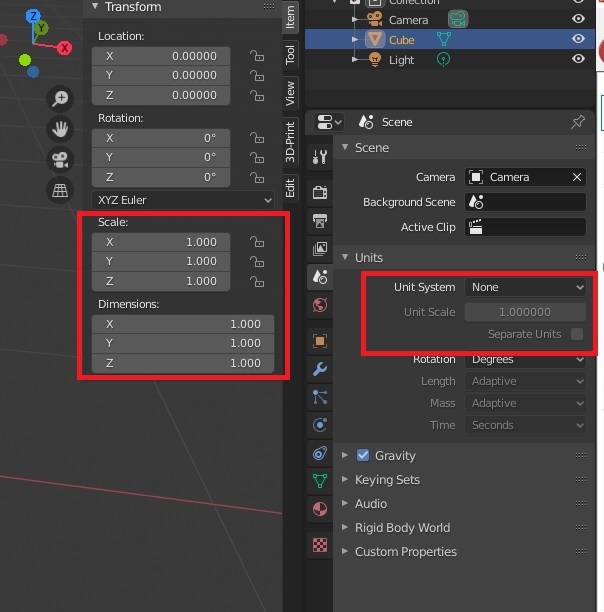Image resolution: width=604 pixels, height=612 pixels.
Task: Expand the Keying Sets panel
Action: (x=345, y=479)
